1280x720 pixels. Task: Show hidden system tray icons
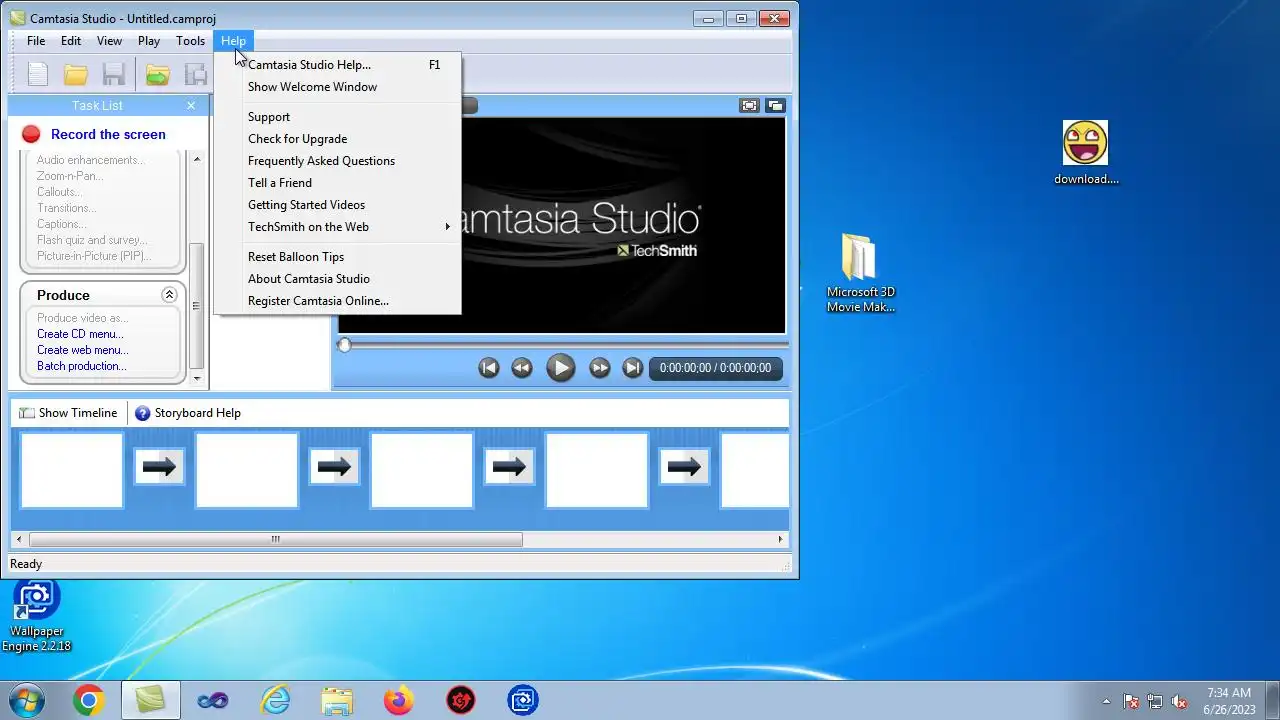tap(1106, 702)
